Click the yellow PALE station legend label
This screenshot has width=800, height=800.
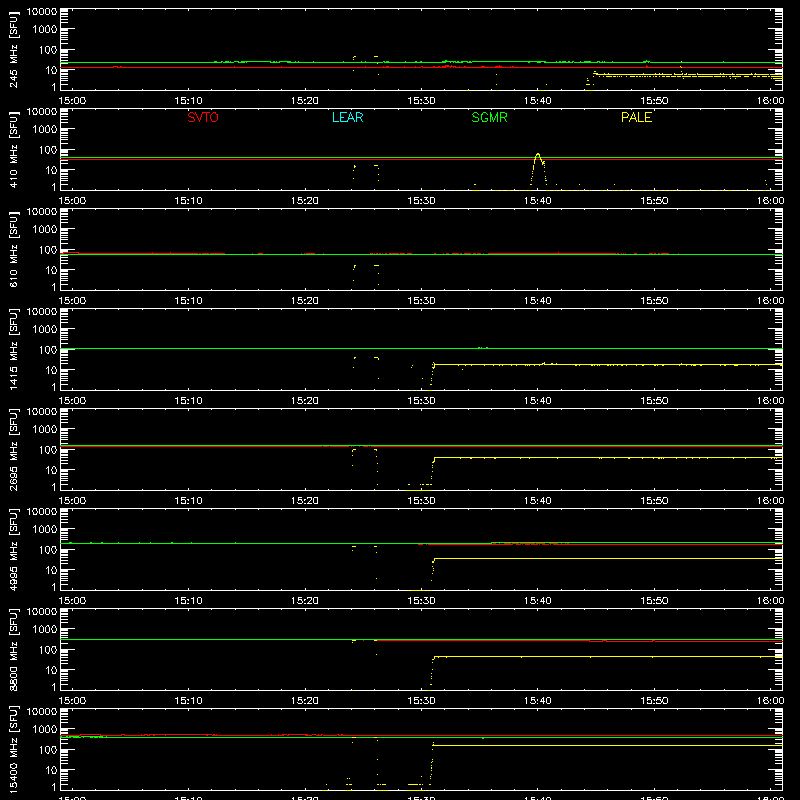pos(636,117)
